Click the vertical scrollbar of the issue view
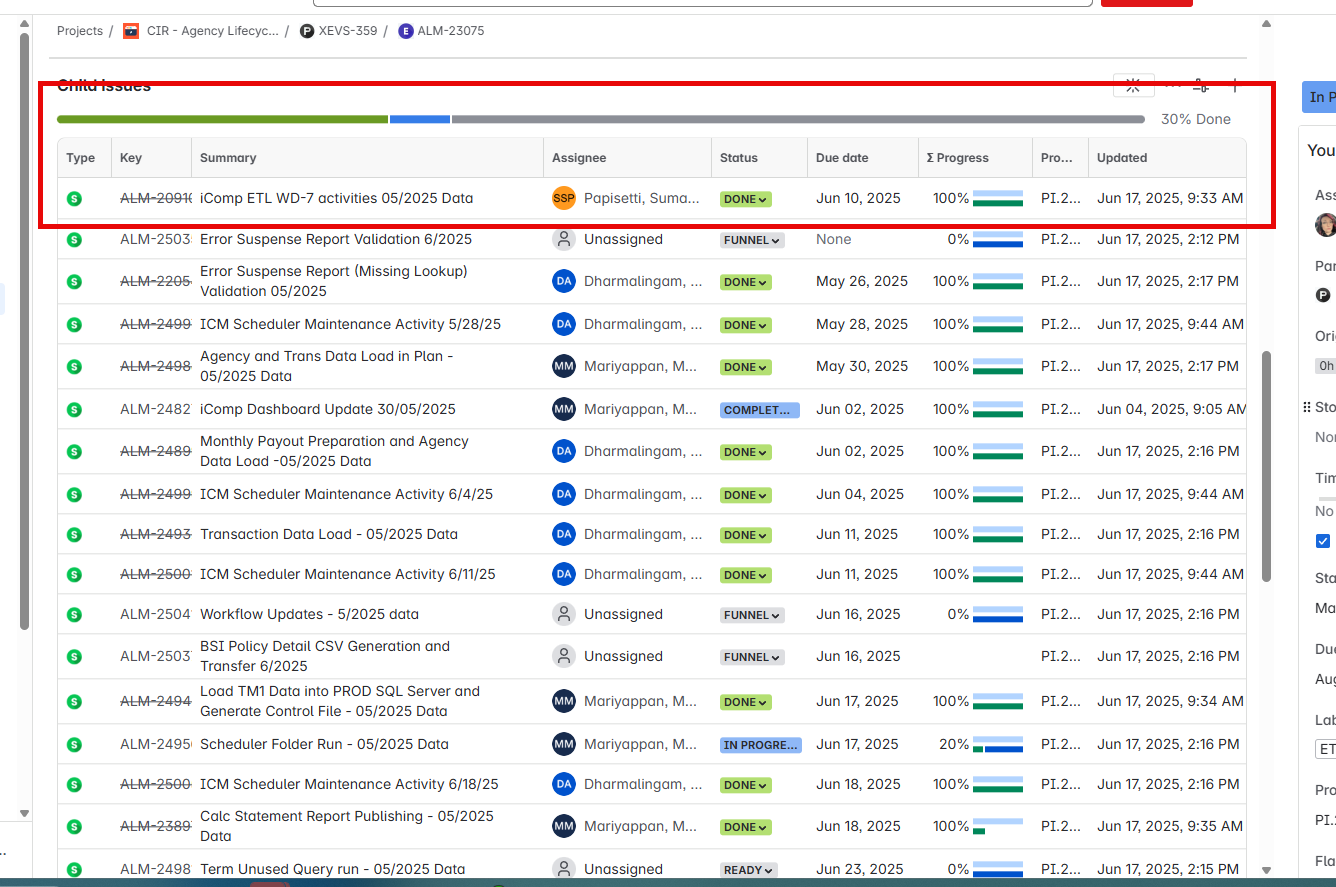Screen dimensions: 1336x887 click(1267, 465)
